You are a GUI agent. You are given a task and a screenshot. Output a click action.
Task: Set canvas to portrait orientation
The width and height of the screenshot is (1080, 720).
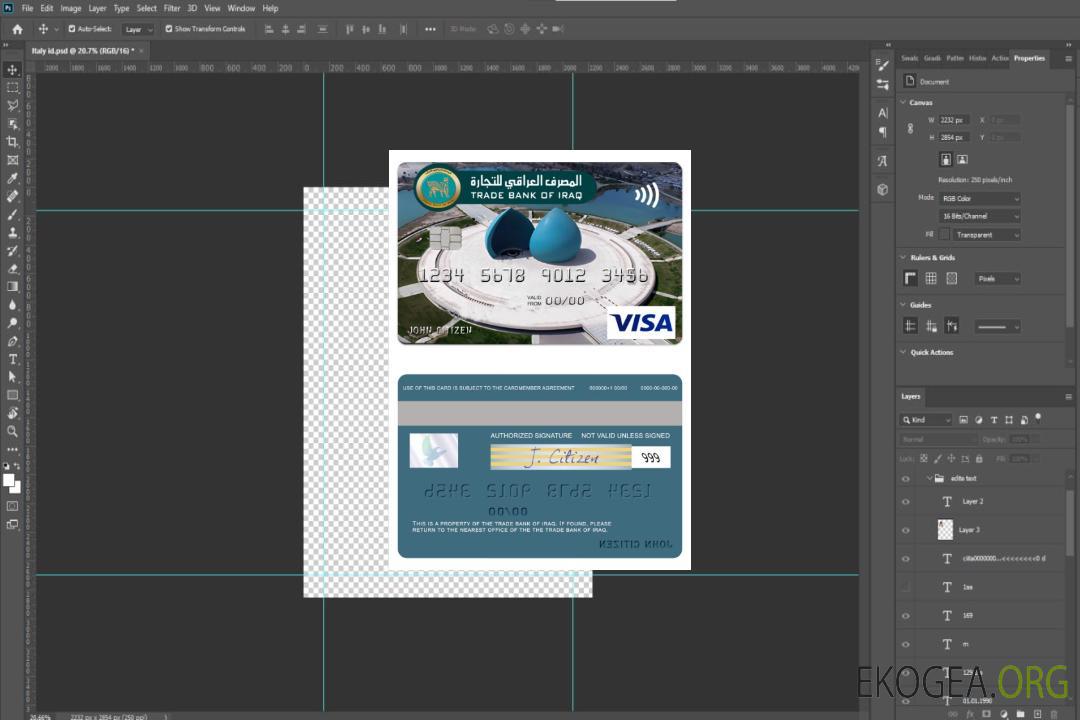point(946,160)
